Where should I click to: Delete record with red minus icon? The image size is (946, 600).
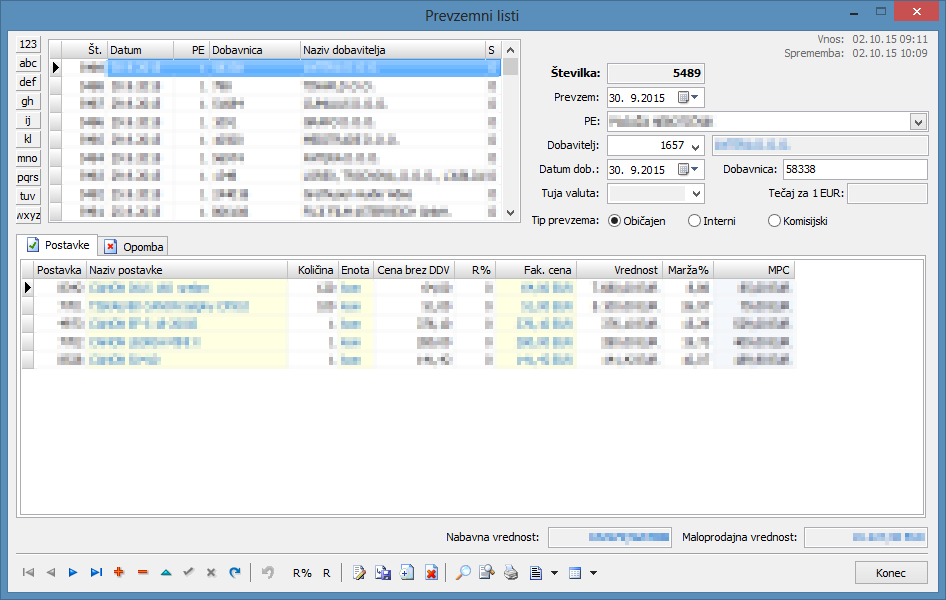[142, 573]
